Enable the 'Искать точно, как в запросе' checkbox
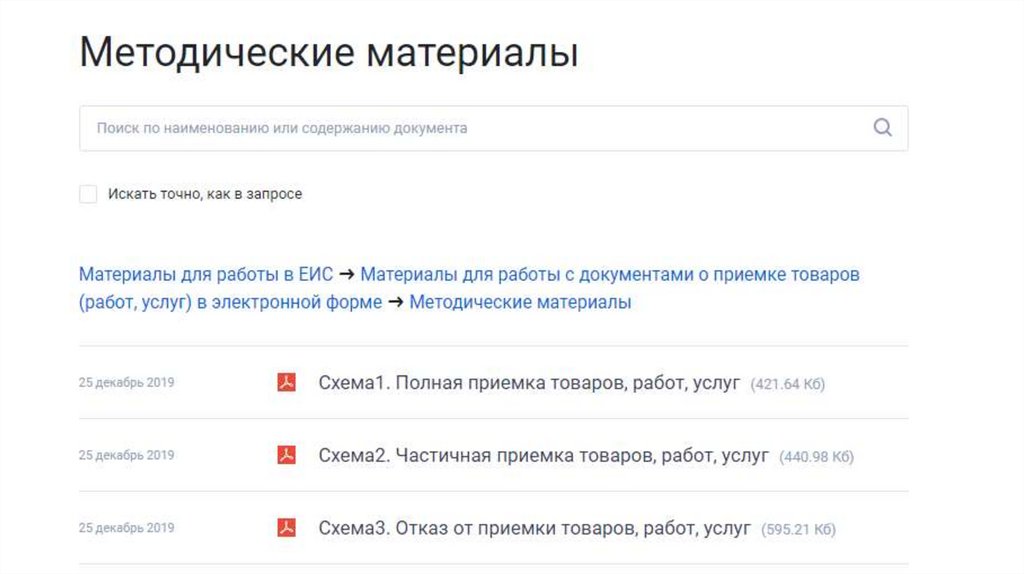 88,194
